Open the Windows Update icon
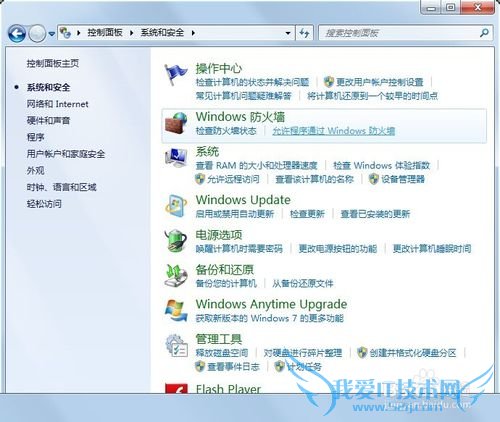 click(176, 206)
